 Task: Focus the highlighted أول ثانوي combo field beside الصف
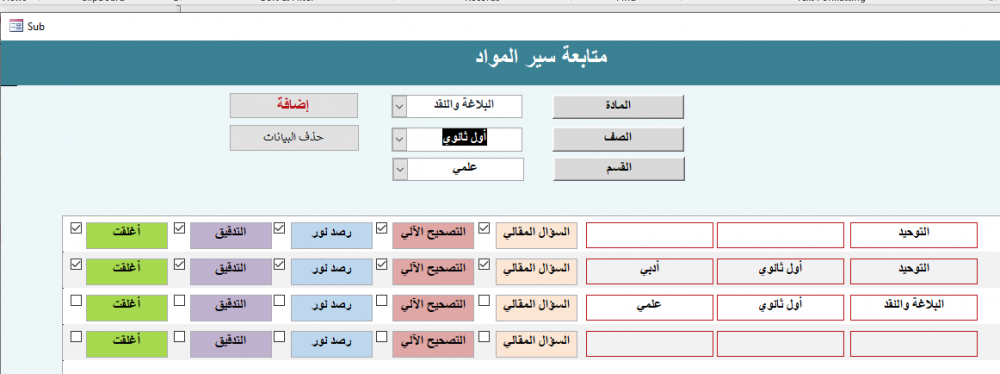pyautogui.click(x=464, y=138)
